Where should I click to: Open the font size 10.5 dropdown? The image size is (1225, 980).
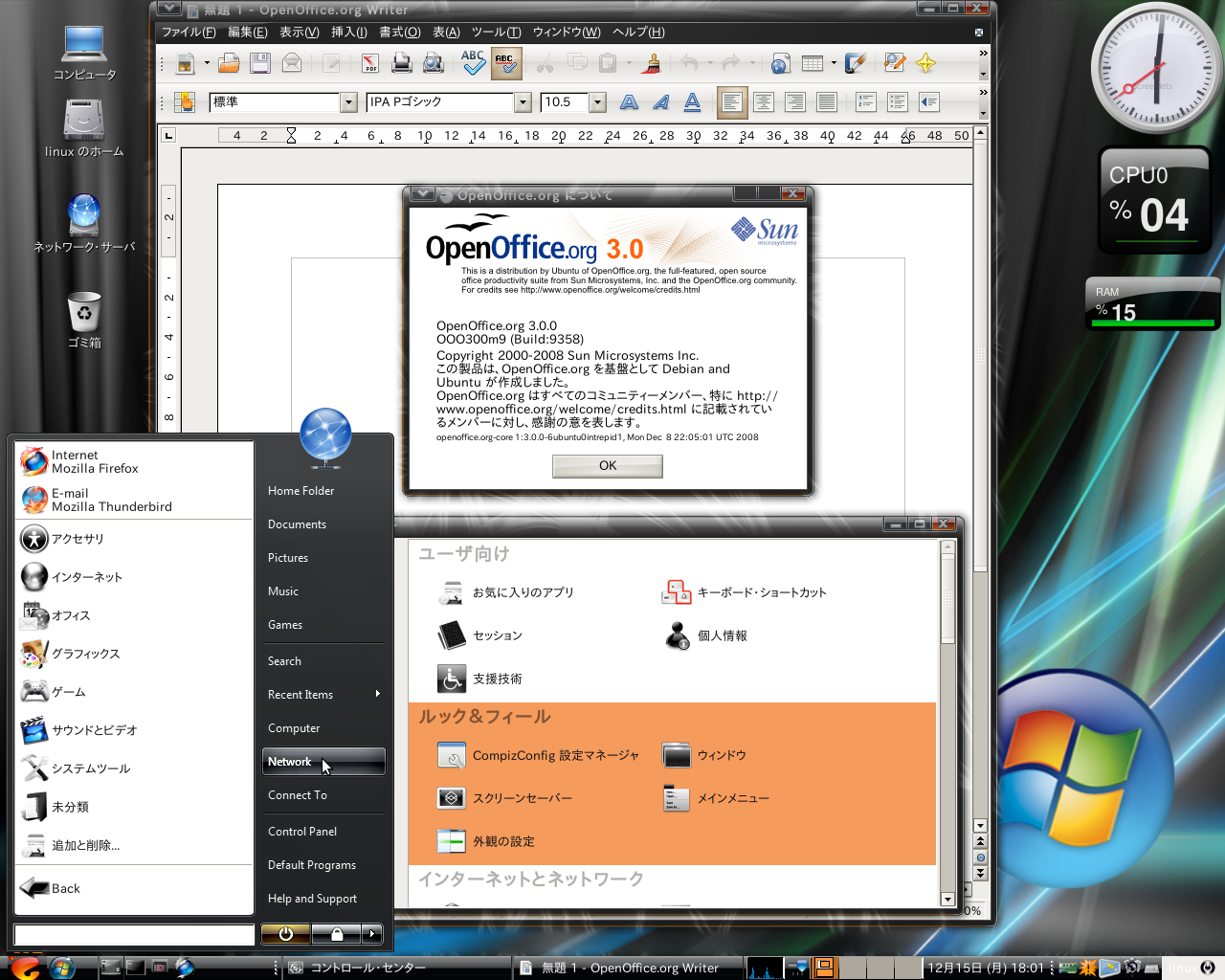click(598, 101)
